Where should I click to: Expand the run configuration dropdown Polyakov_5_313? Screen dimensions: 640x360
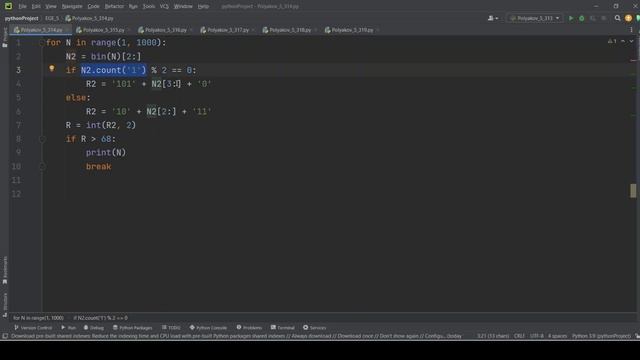[x=535, y=18]
